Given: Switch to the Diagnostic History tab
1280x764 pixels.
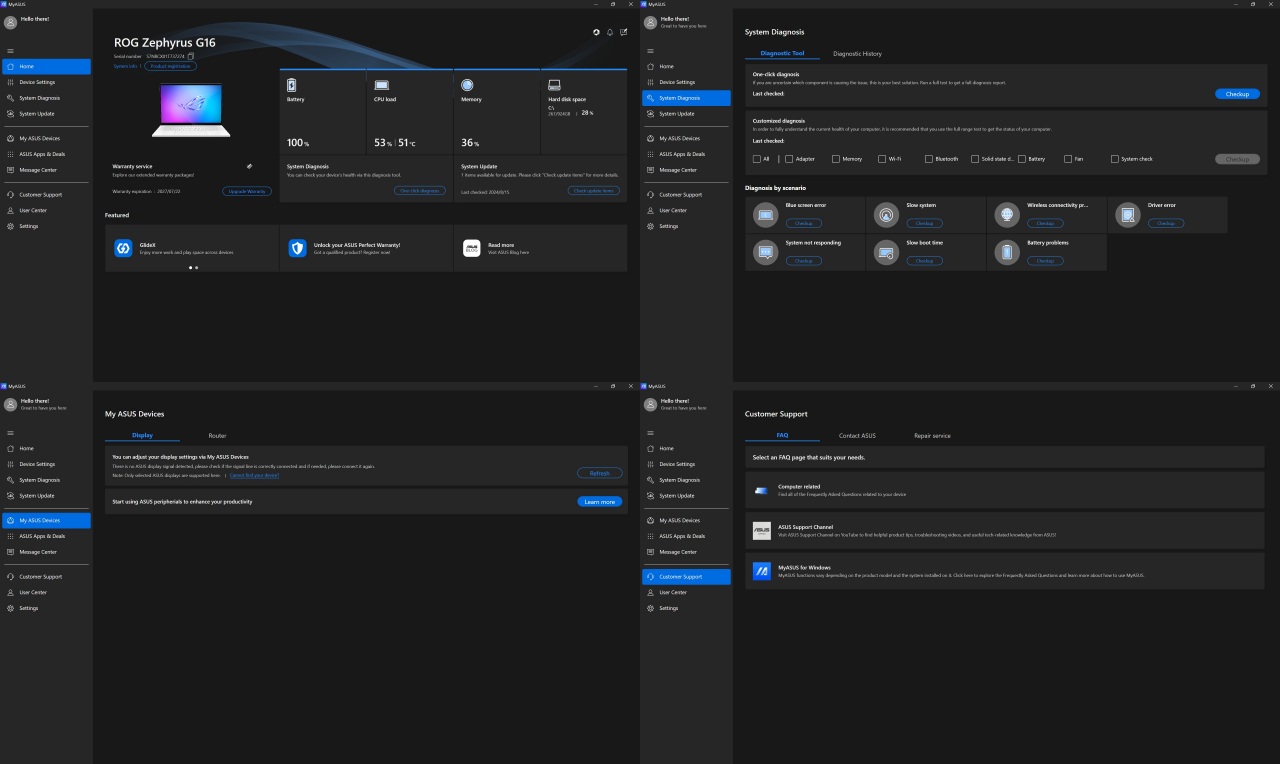Looking at the screenshot, I should (x=857, y=53).
